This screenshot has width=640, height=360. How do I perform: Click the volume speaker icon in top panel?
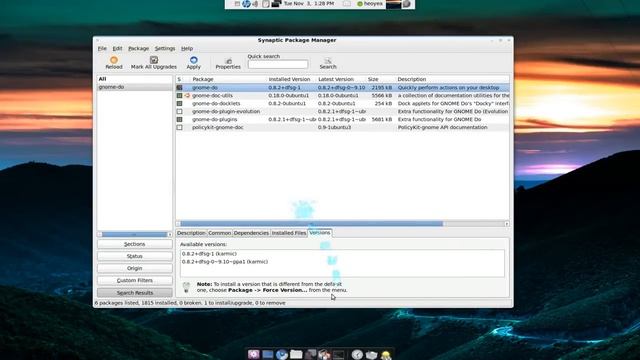pos(256,4)
